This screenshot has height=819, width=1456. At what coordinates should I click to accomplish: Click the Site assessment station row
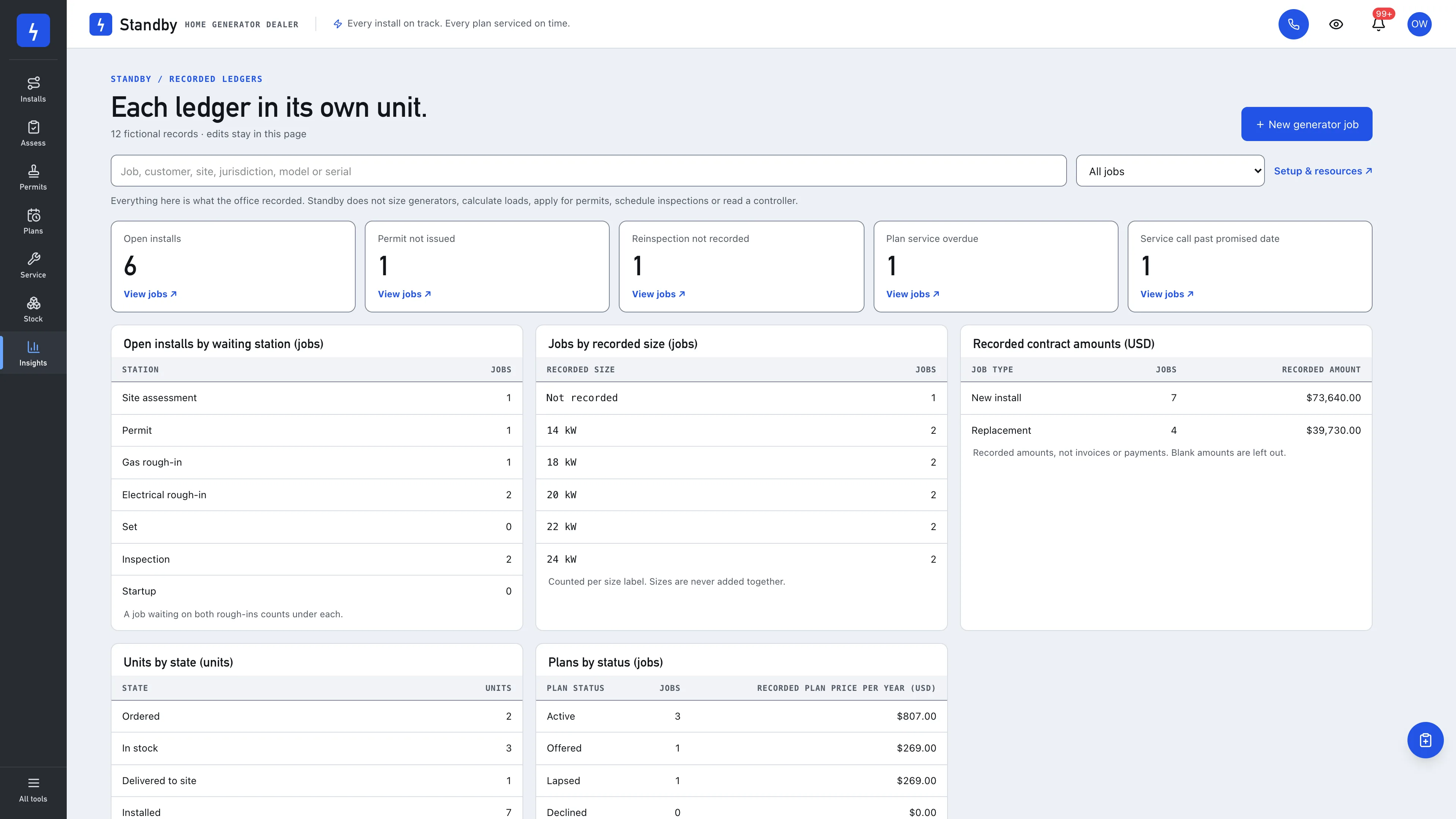point(317,398)
